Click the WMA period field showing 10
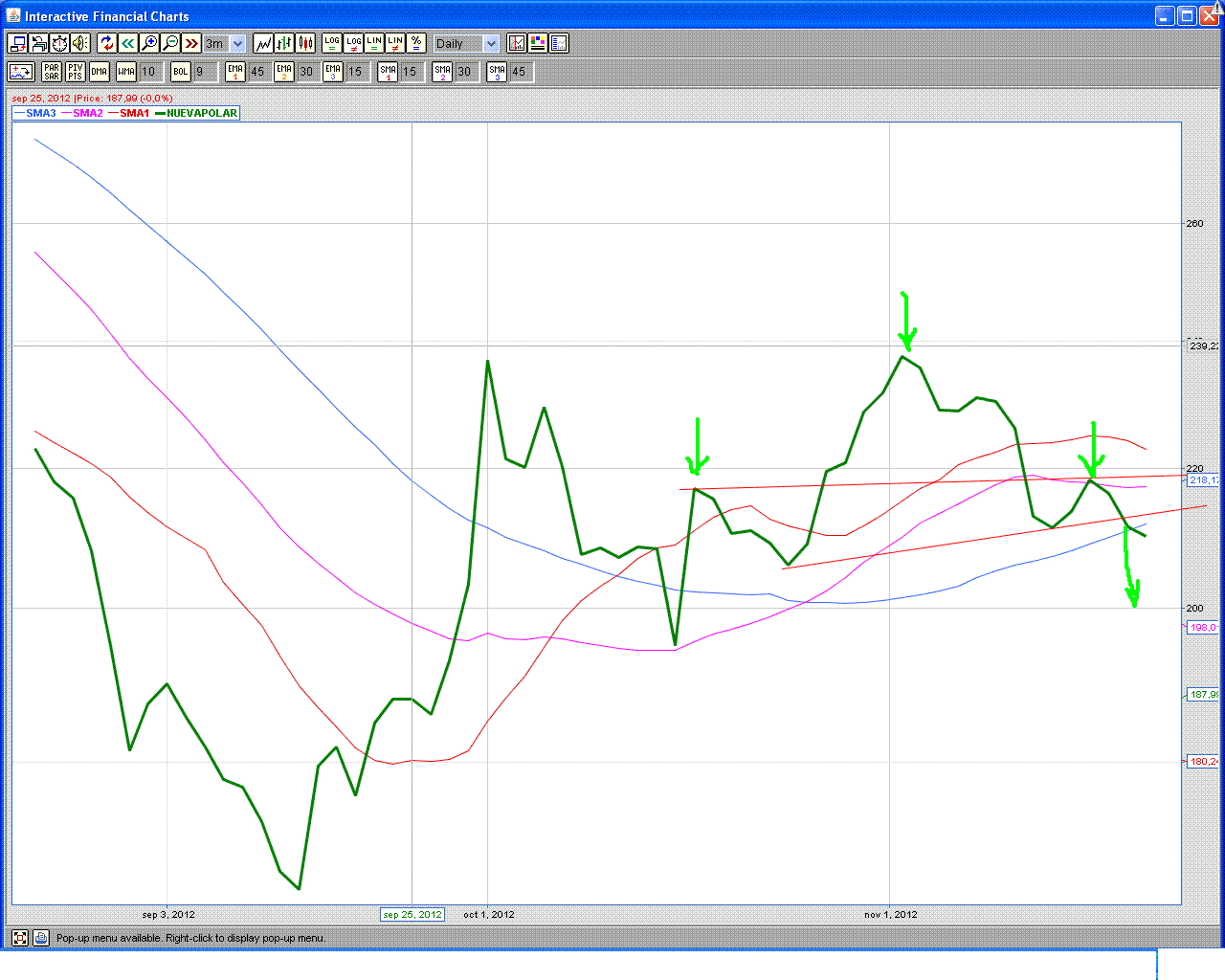 (x=149, y=72)
